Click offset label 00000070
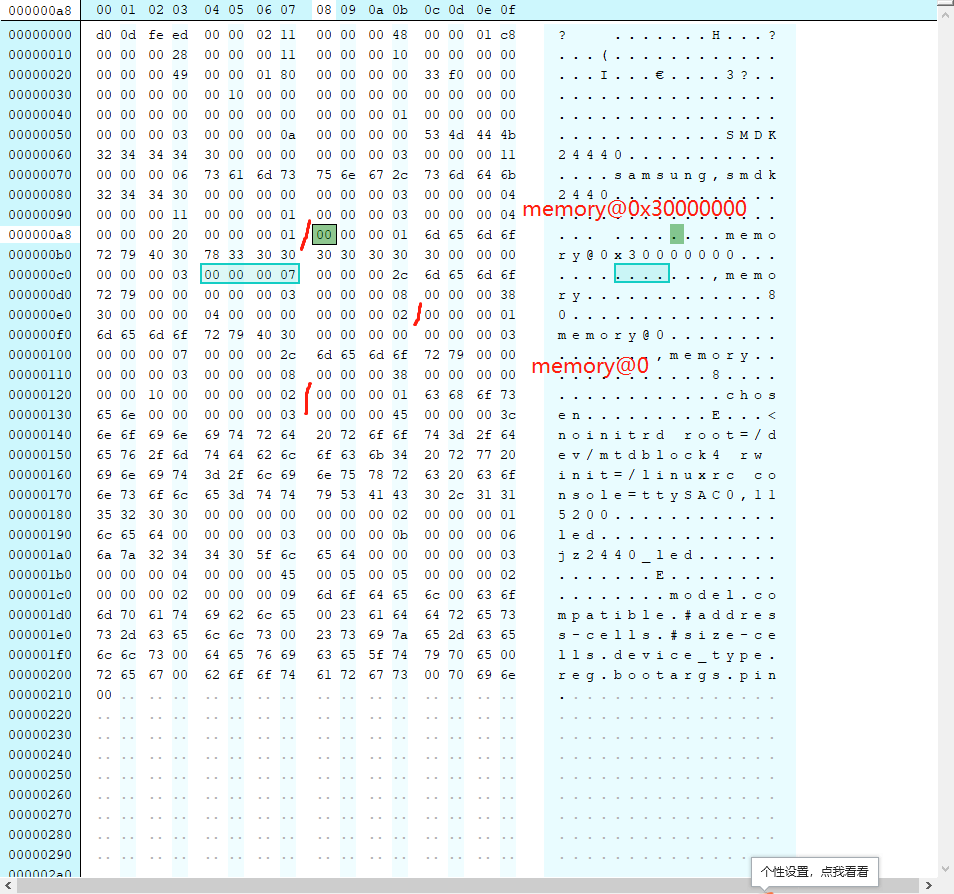Image resolution: width=954 pixels, height=894 pixels. (40, 175)
